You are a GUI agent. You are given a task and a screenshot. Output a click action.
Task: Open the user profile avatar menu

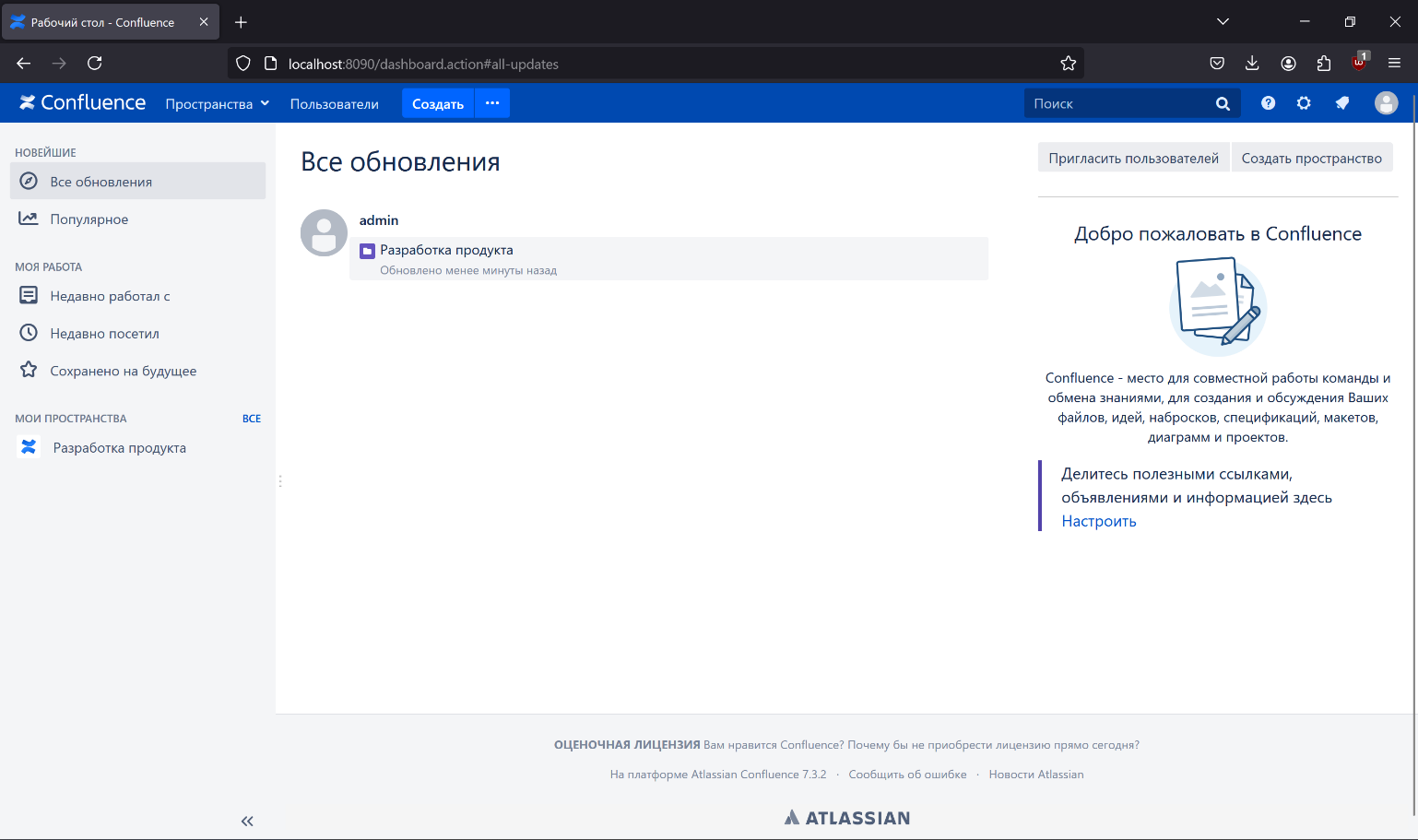coord(1386,103)
